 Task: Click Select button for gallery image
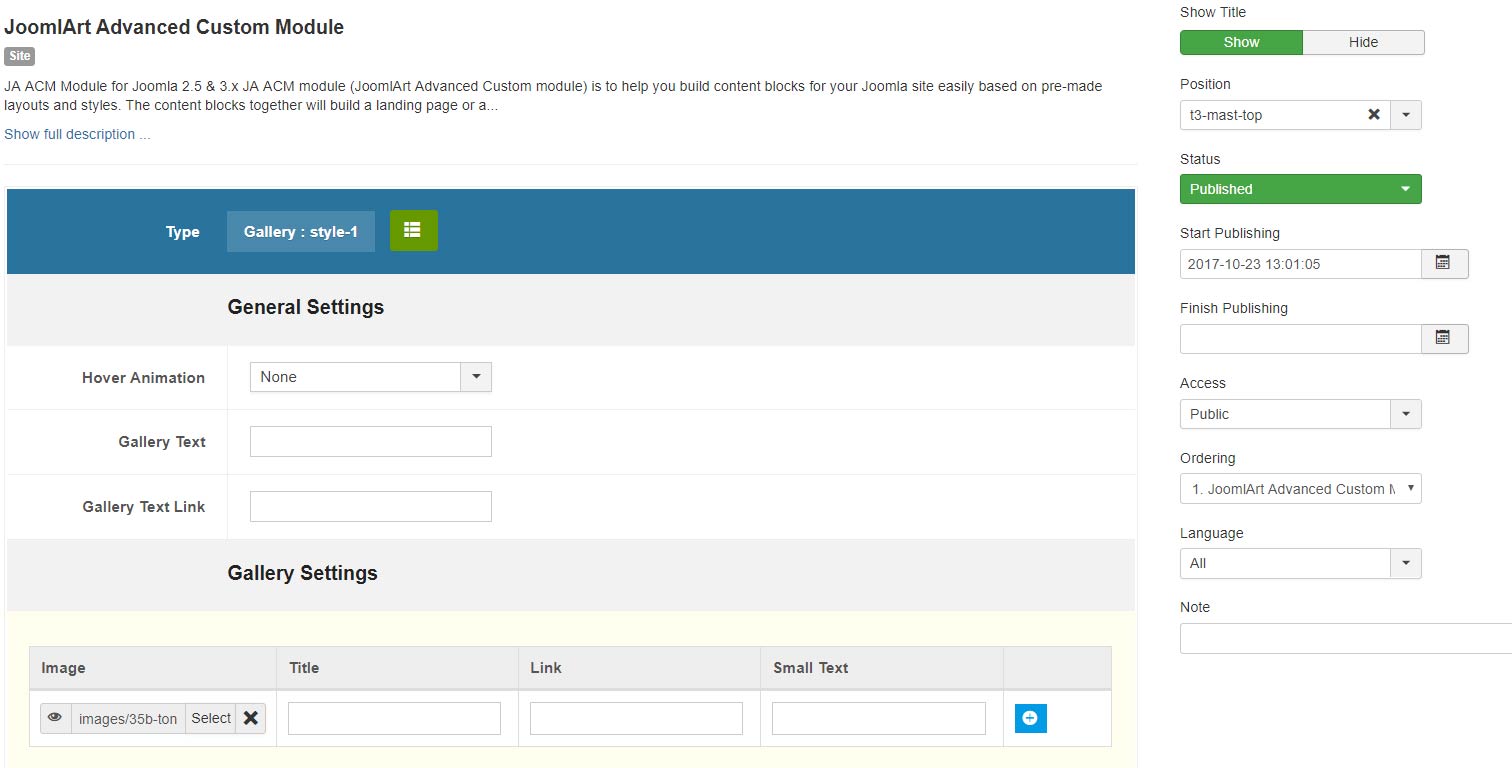[211, 718]
